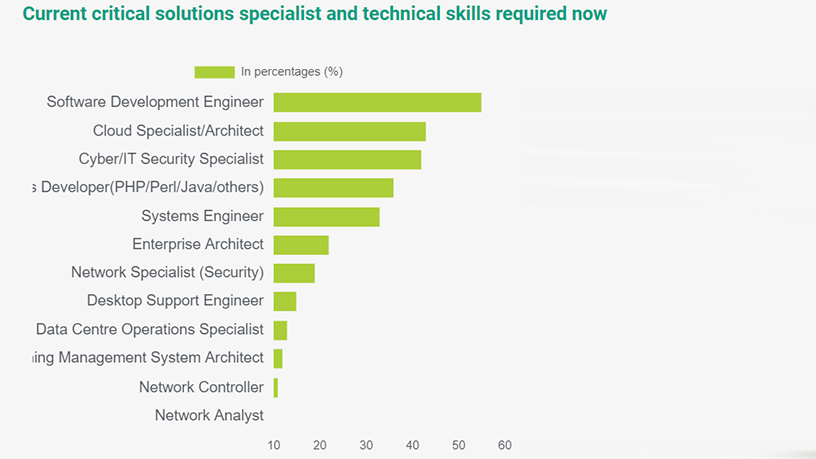The image size is (816, 459).
Task: Select the Software Development Engineer bar
Action: click(x=377, y=103)
